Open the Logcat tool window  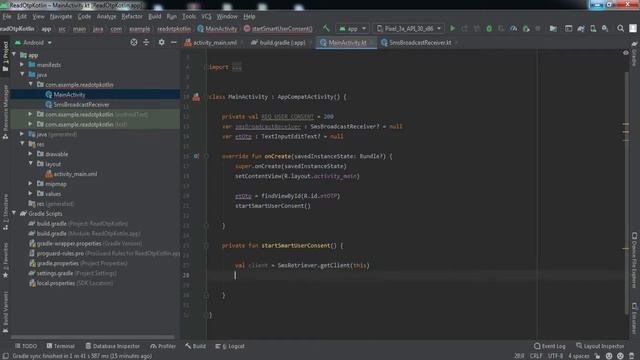pyautogui.click(x=230, y=346)
